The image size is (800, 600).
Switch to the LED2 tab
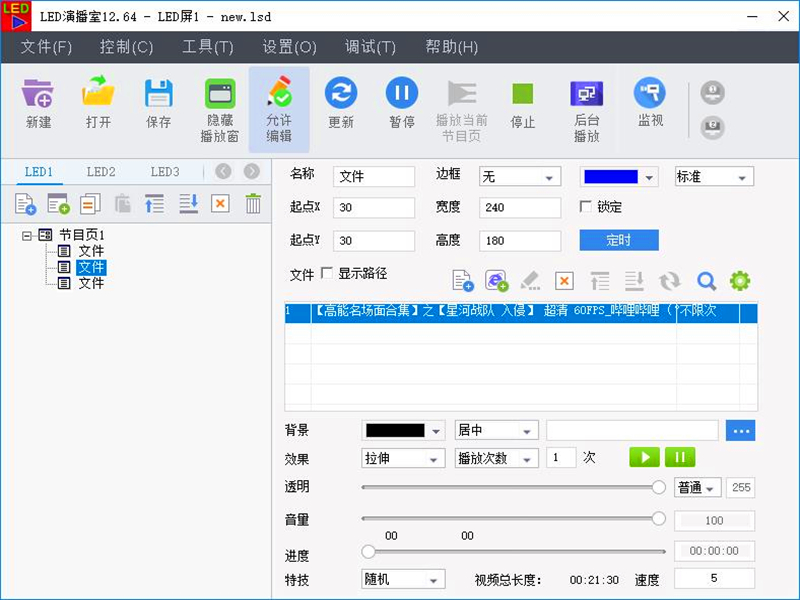click(100, 171)
